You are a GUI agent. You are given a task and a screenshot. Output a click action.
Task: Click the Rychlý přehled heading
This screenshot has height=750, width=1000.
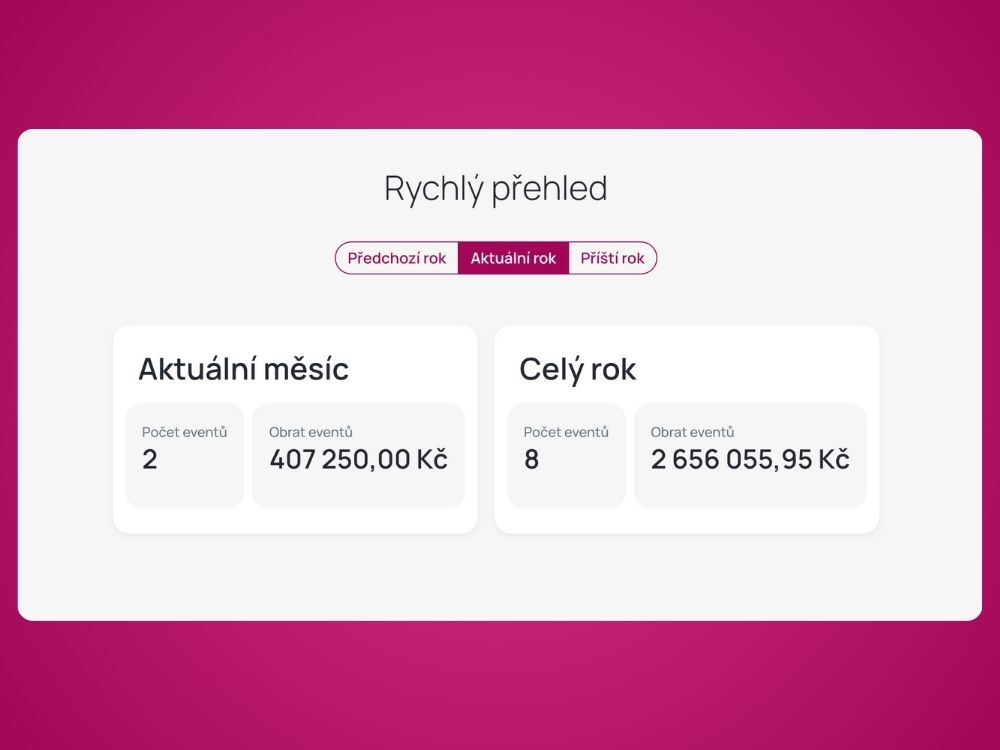pos(496,189)
